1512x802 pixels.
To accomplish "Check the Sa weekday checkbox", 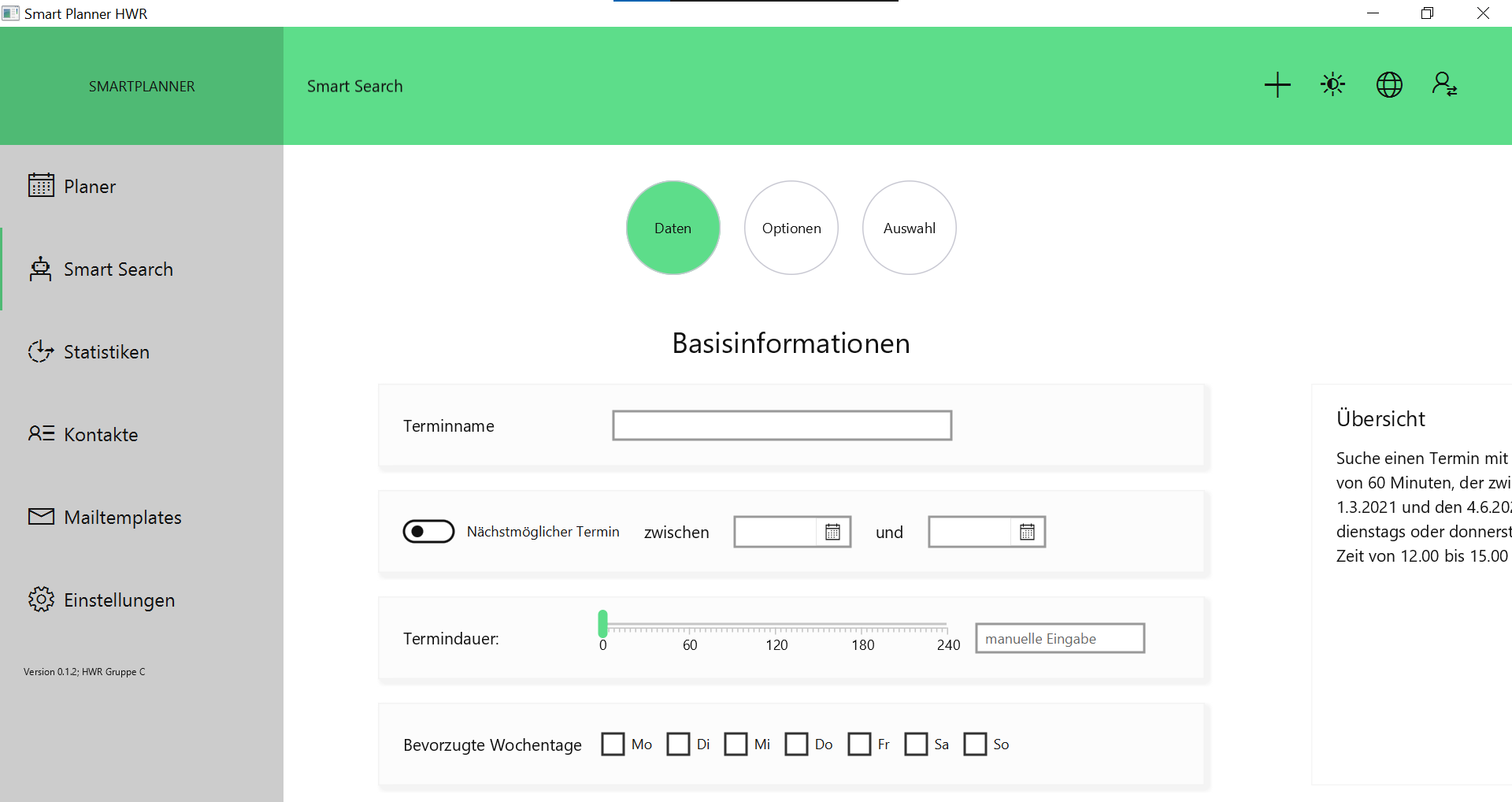I will [916, 744].
